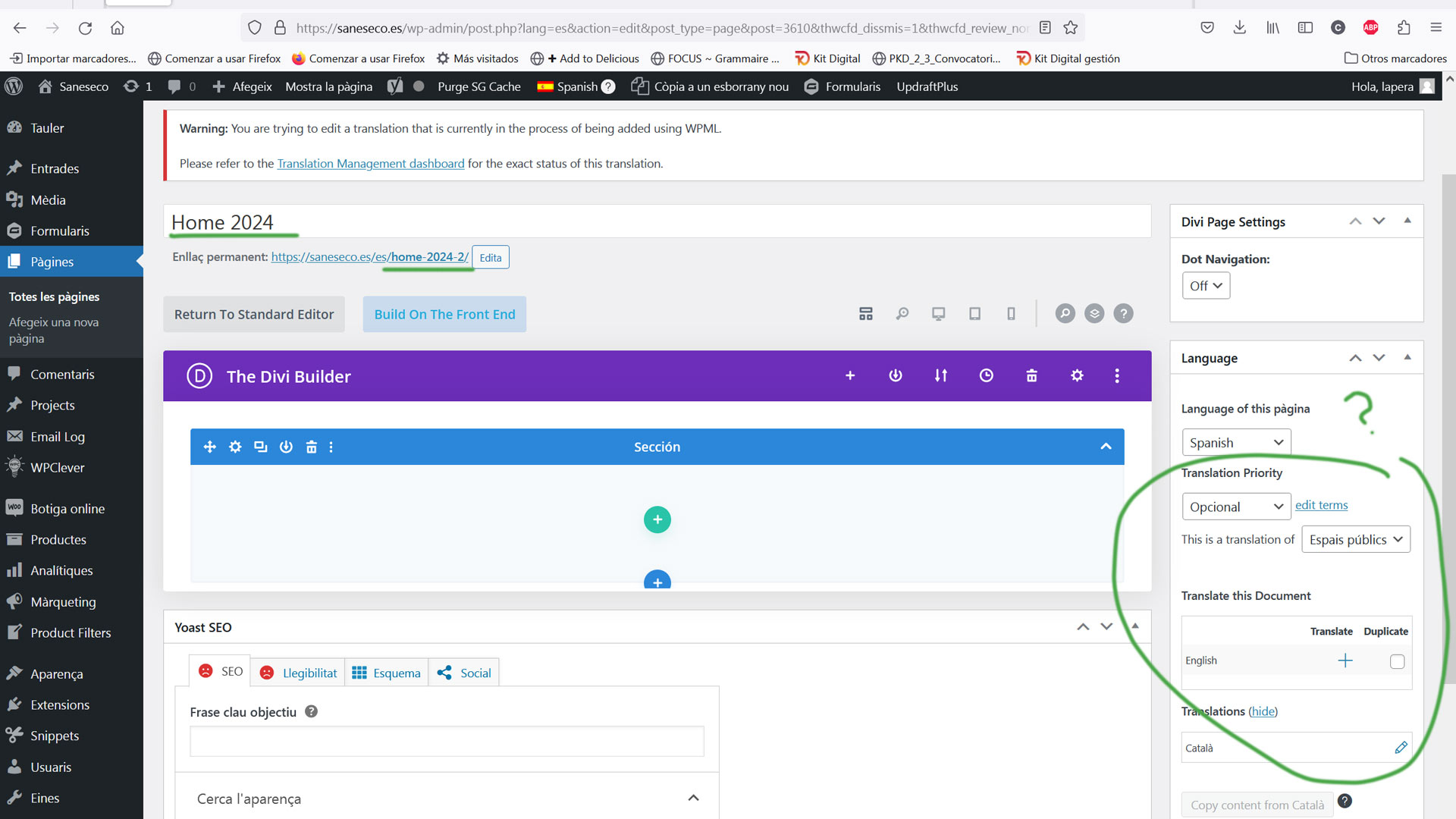Open Divi Builder portability arrows icon

[941, 375]
